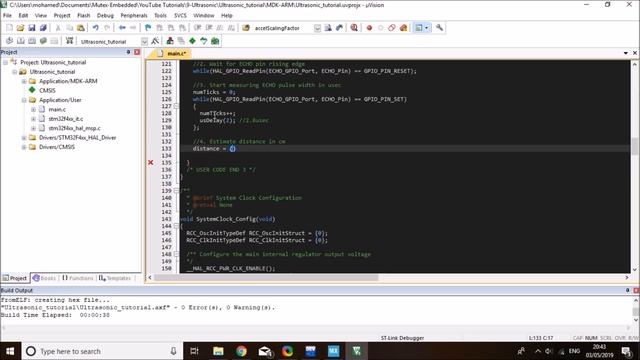Expand the Application/MDK-ARM folder
The width and height of the screenshot is (640, 360).
[24, 81]
